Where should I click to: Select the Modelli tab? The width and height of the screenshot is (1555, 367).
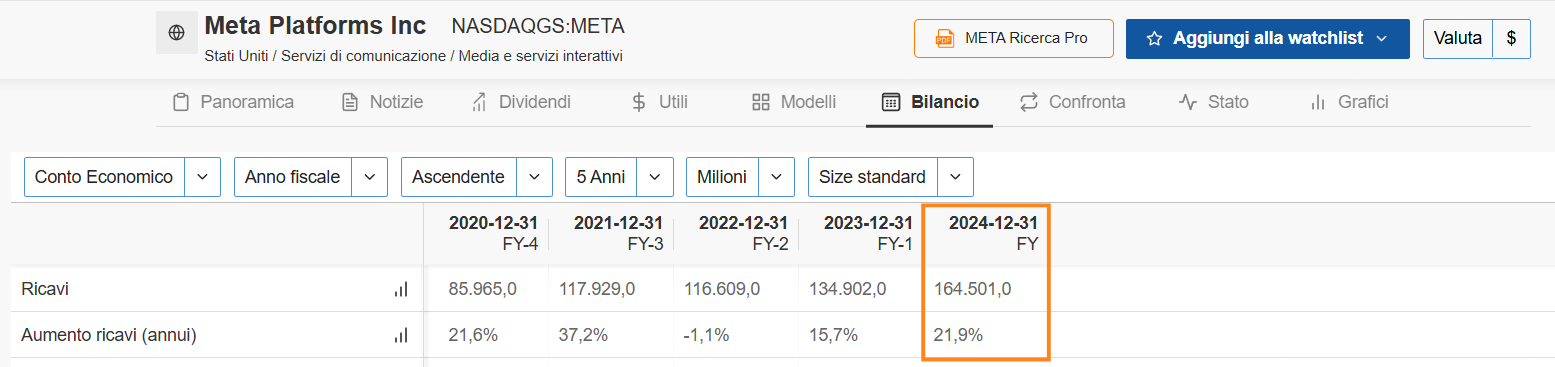coord(794,102)
